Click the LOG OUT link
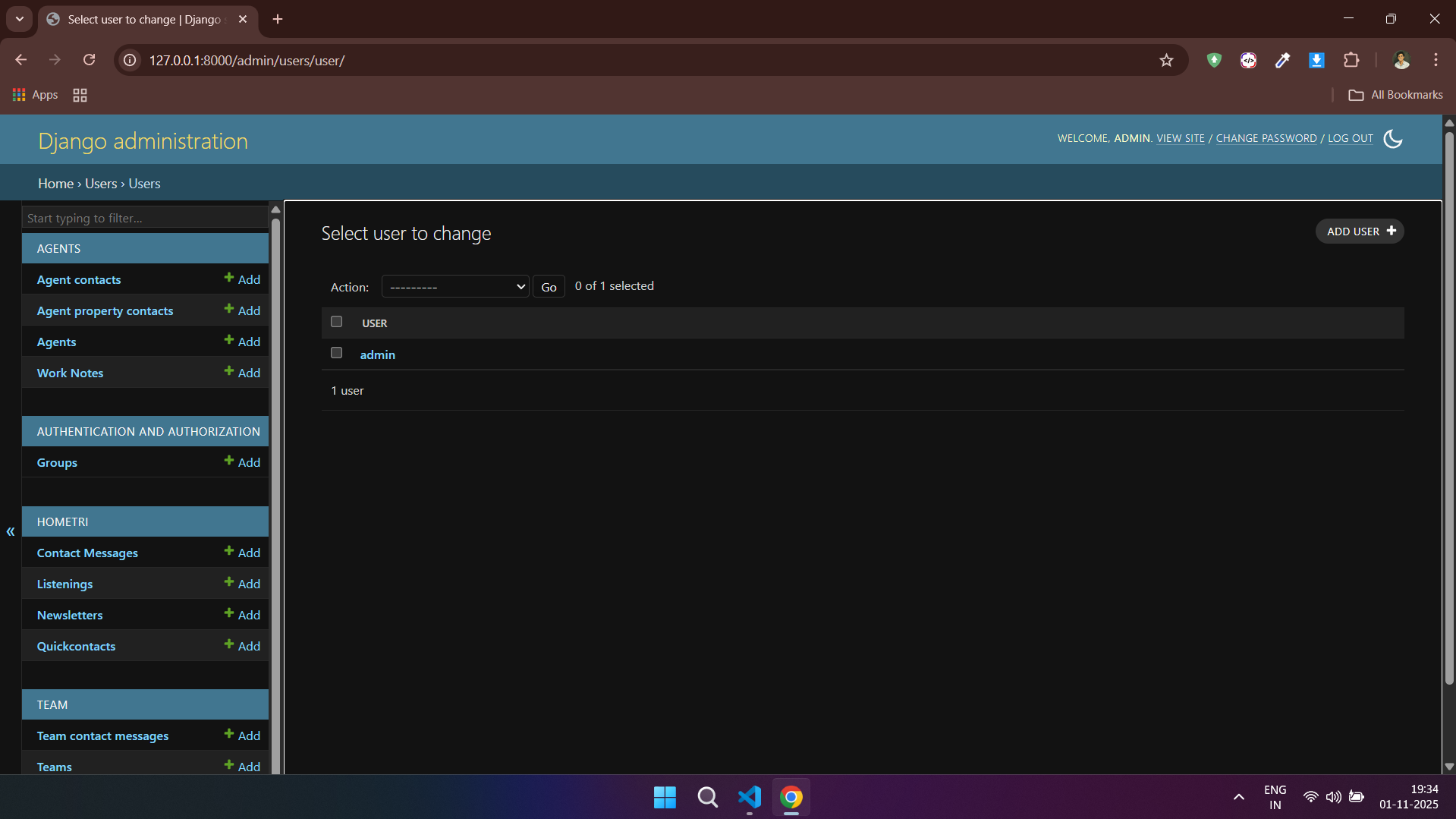Image resolution: width=1456 pixels, height=819 pixels. coord(1350,138)
